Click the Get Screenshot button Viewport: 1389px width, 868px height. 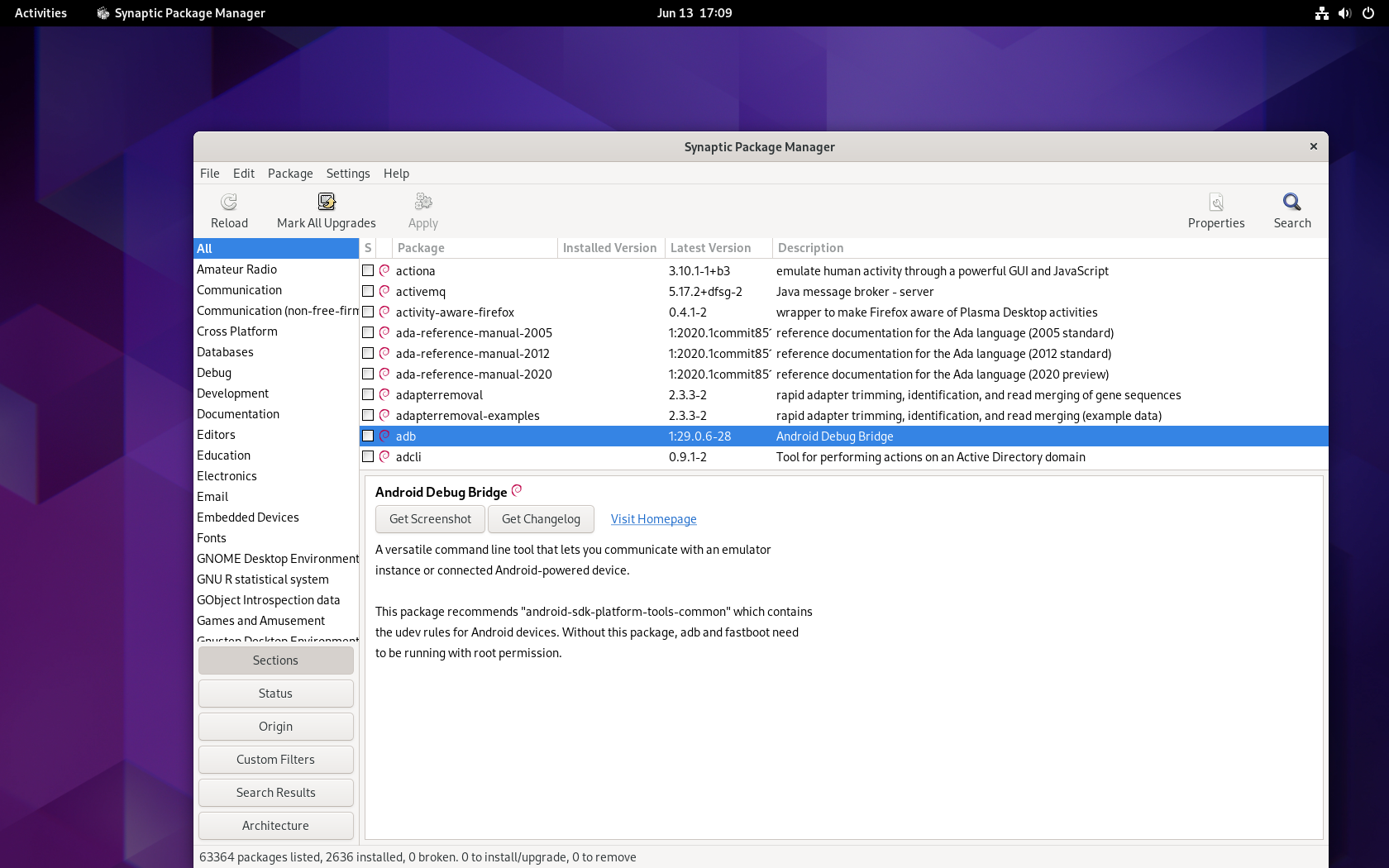pyautogui.click(x=430, y=519)
